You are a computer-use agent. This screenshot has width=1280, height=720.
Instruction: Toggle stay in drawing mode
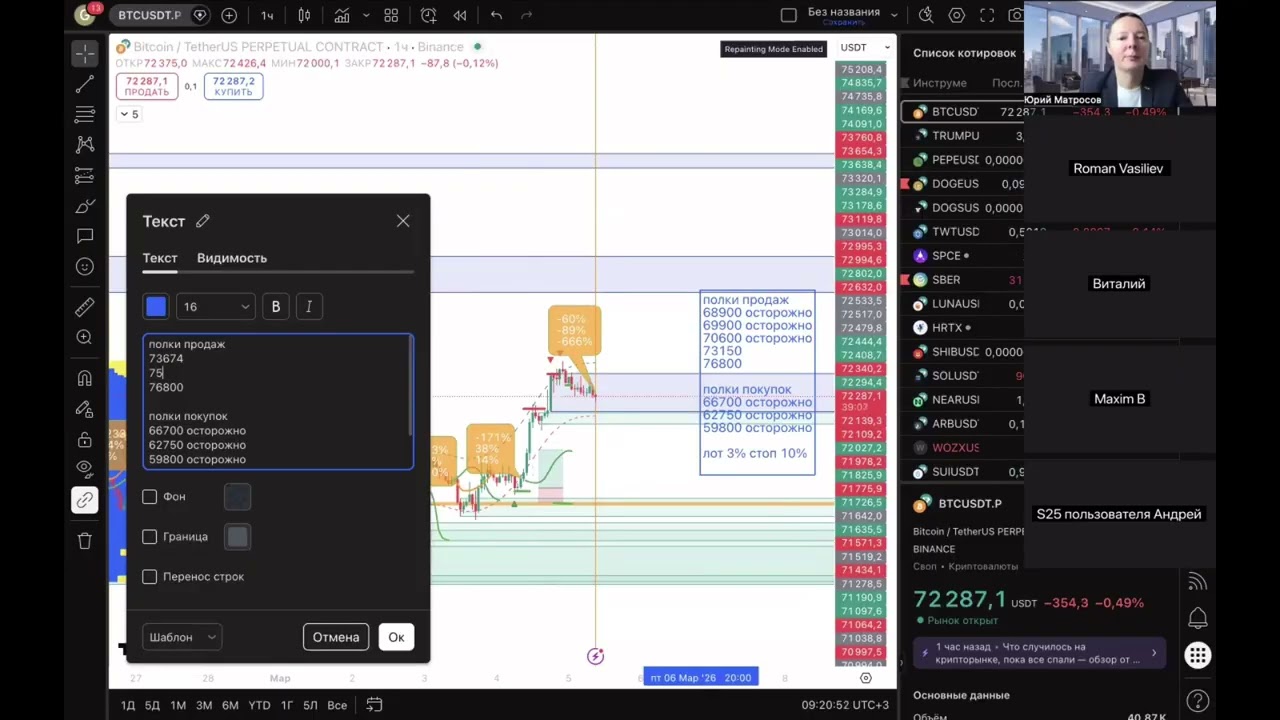[x=85, y=408]
